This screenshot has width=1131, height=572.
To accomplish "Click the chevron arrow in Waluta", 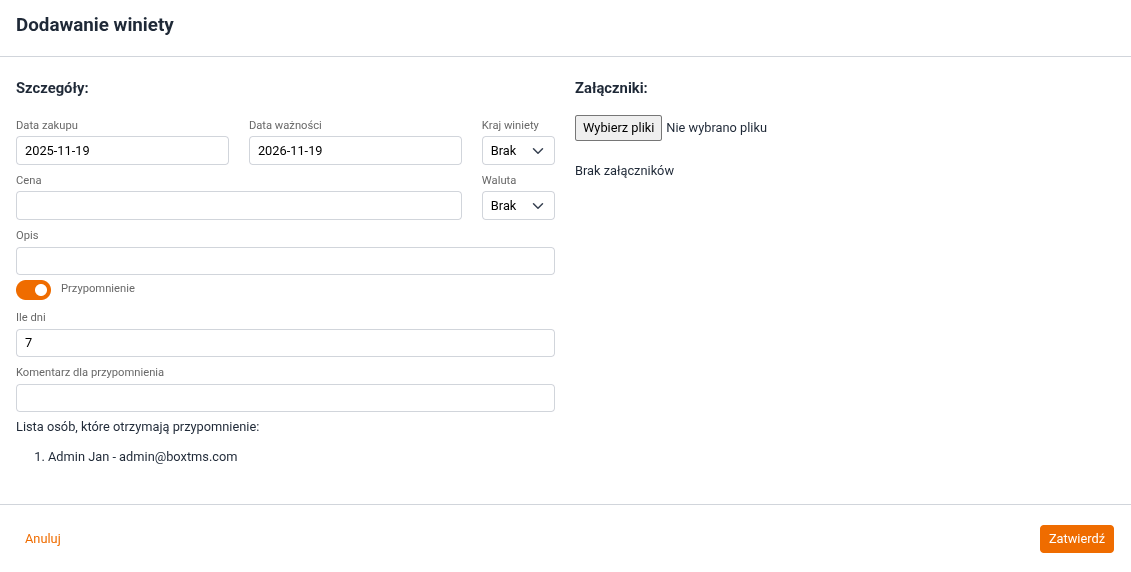I will click(x=538, y=205).
